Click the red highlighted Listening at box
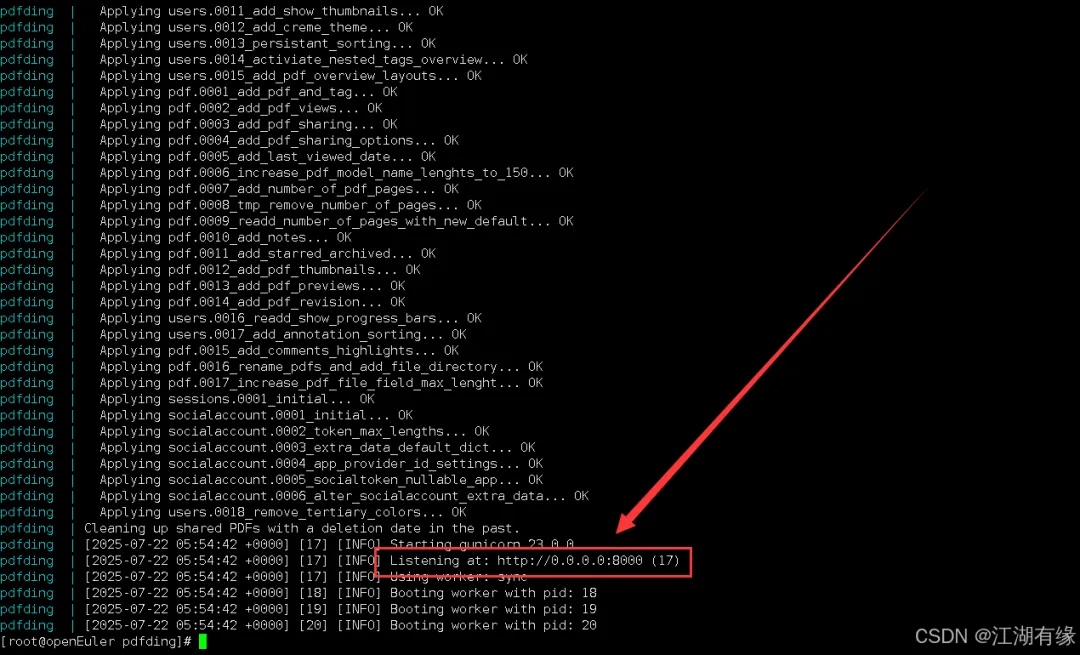 pos(533,561)
